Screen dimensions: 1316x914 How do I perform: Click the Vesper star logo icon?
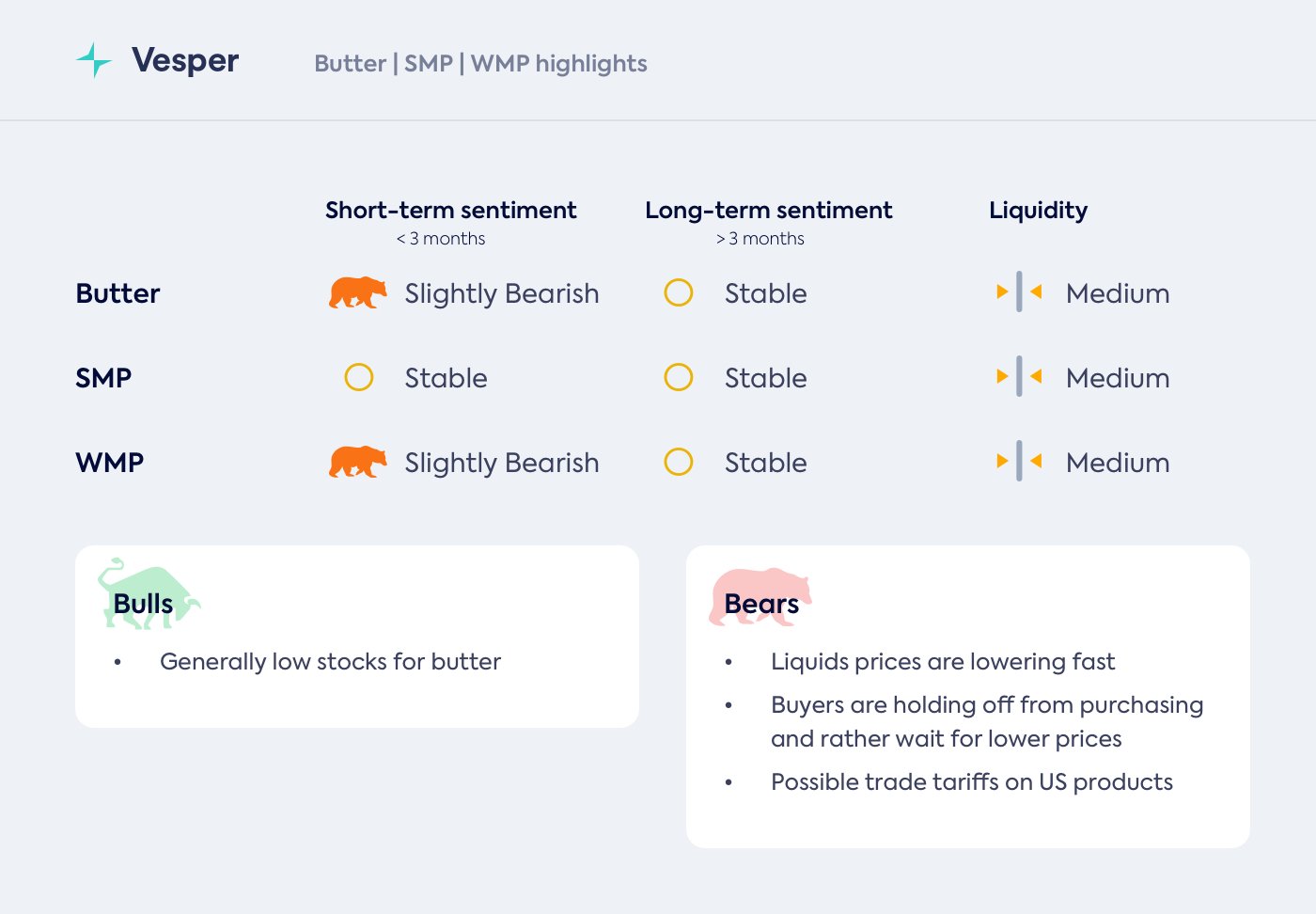93,60
